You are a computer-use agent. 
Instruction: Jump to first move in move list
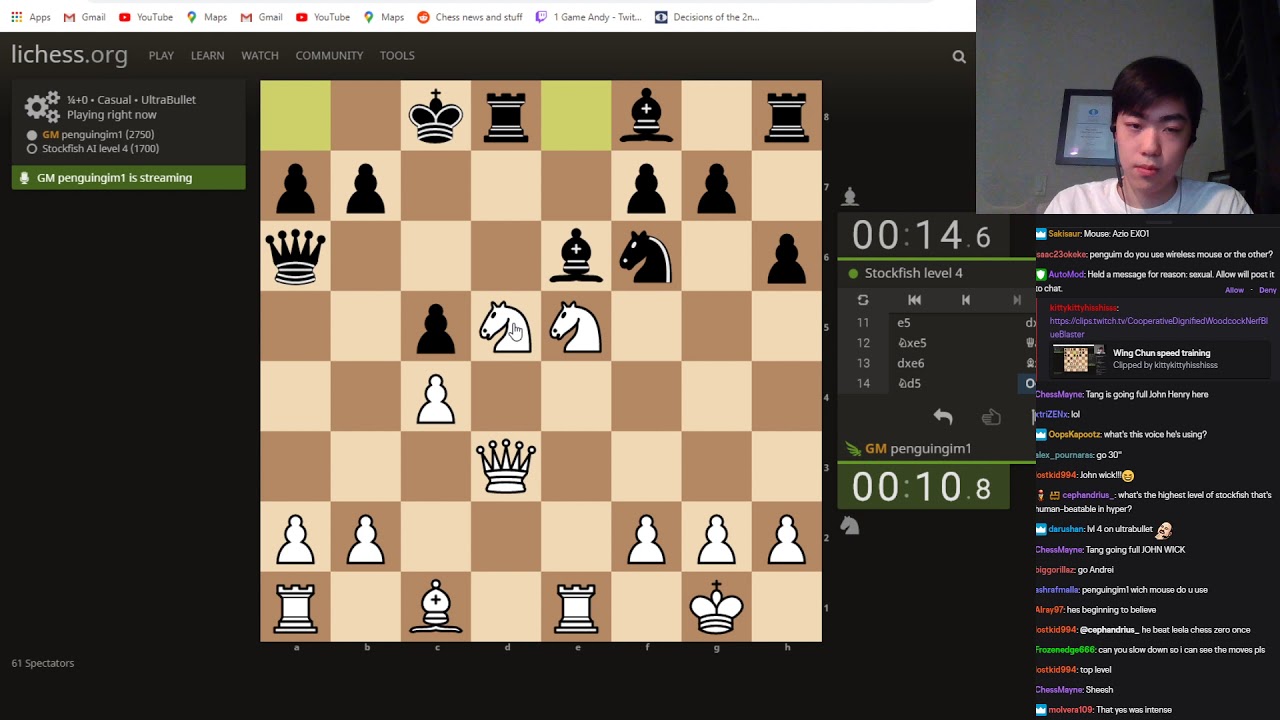(914, 300)
